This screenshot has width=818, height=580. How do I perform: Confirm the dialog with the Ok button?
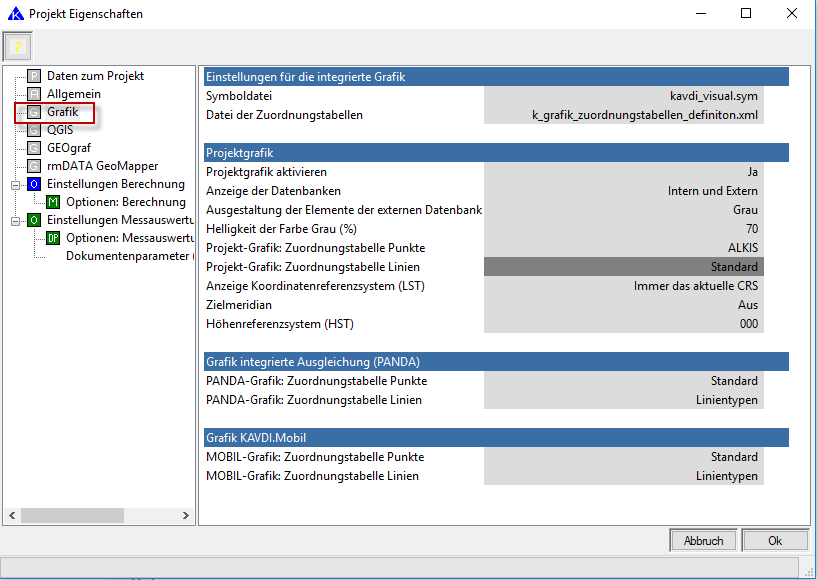[x=774, y=540]
